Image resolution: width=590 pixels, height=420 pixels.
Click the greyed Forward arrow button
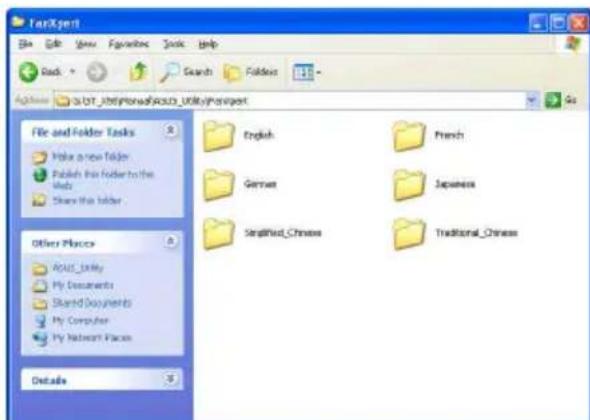[97, 72]
